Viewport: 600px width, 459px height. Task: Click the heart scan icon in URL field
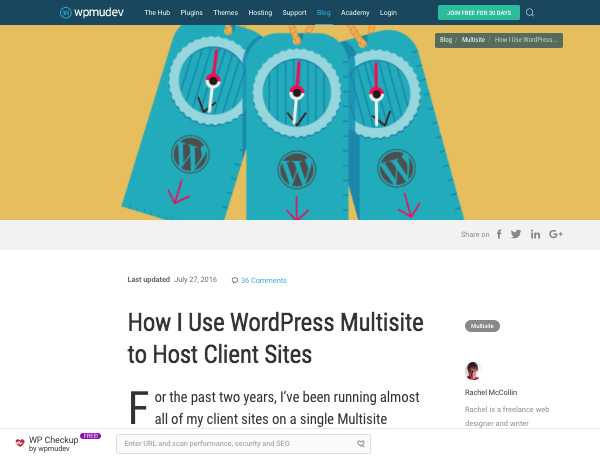click(x=360, y=443)
